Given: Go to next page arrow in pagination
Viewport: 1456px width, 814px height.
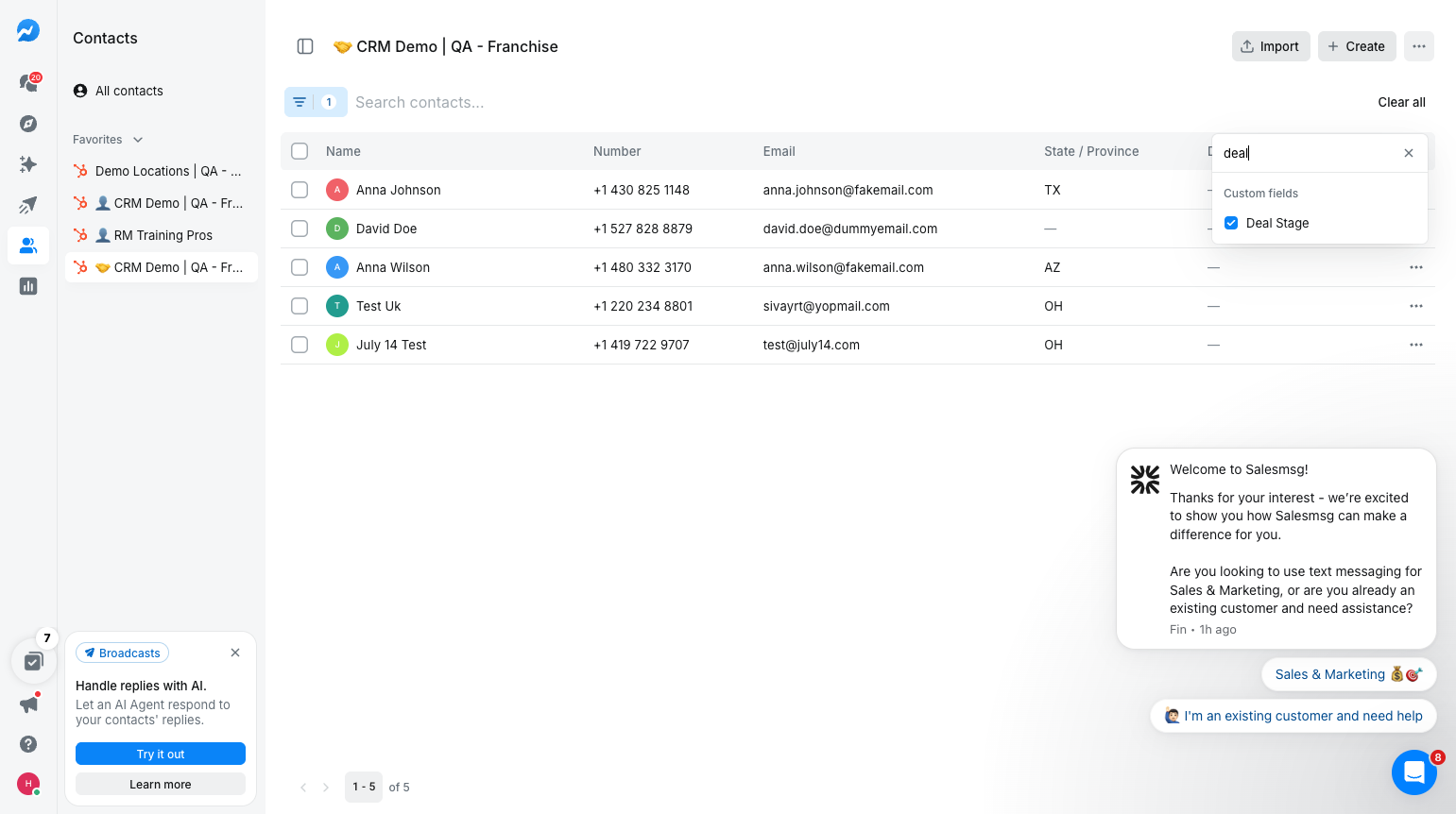Looking at the screenshot, I should 326,788.
